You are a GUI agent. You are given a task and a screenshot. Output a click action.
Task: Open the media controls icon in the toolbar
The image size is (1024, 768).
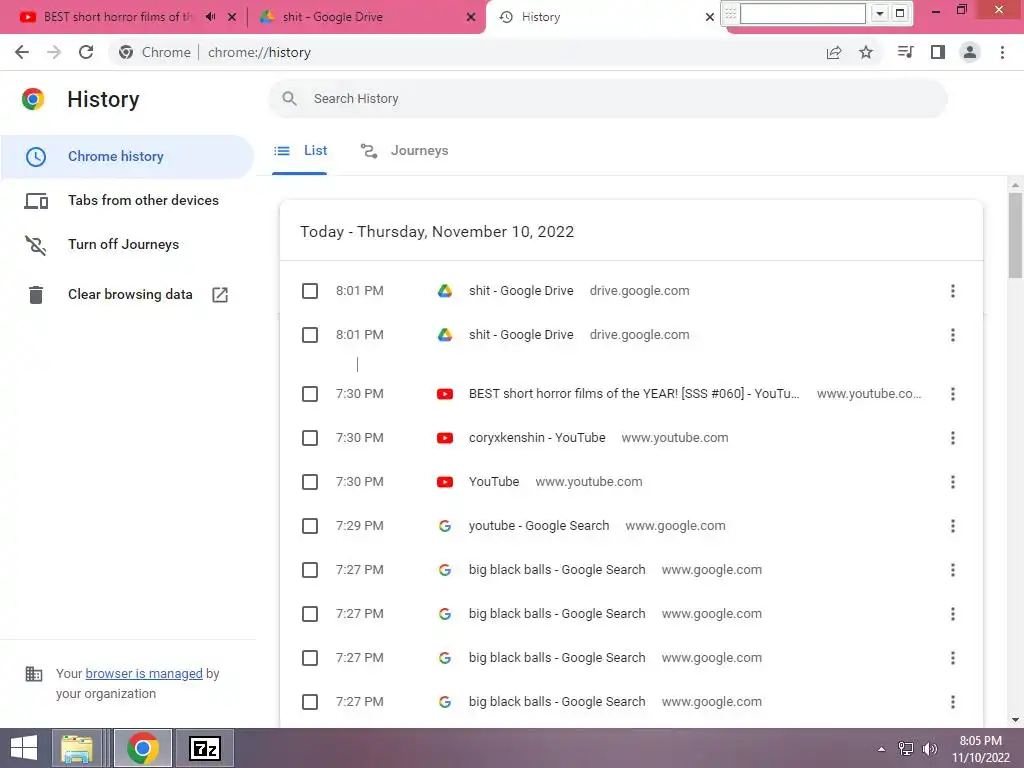[905, 52]
